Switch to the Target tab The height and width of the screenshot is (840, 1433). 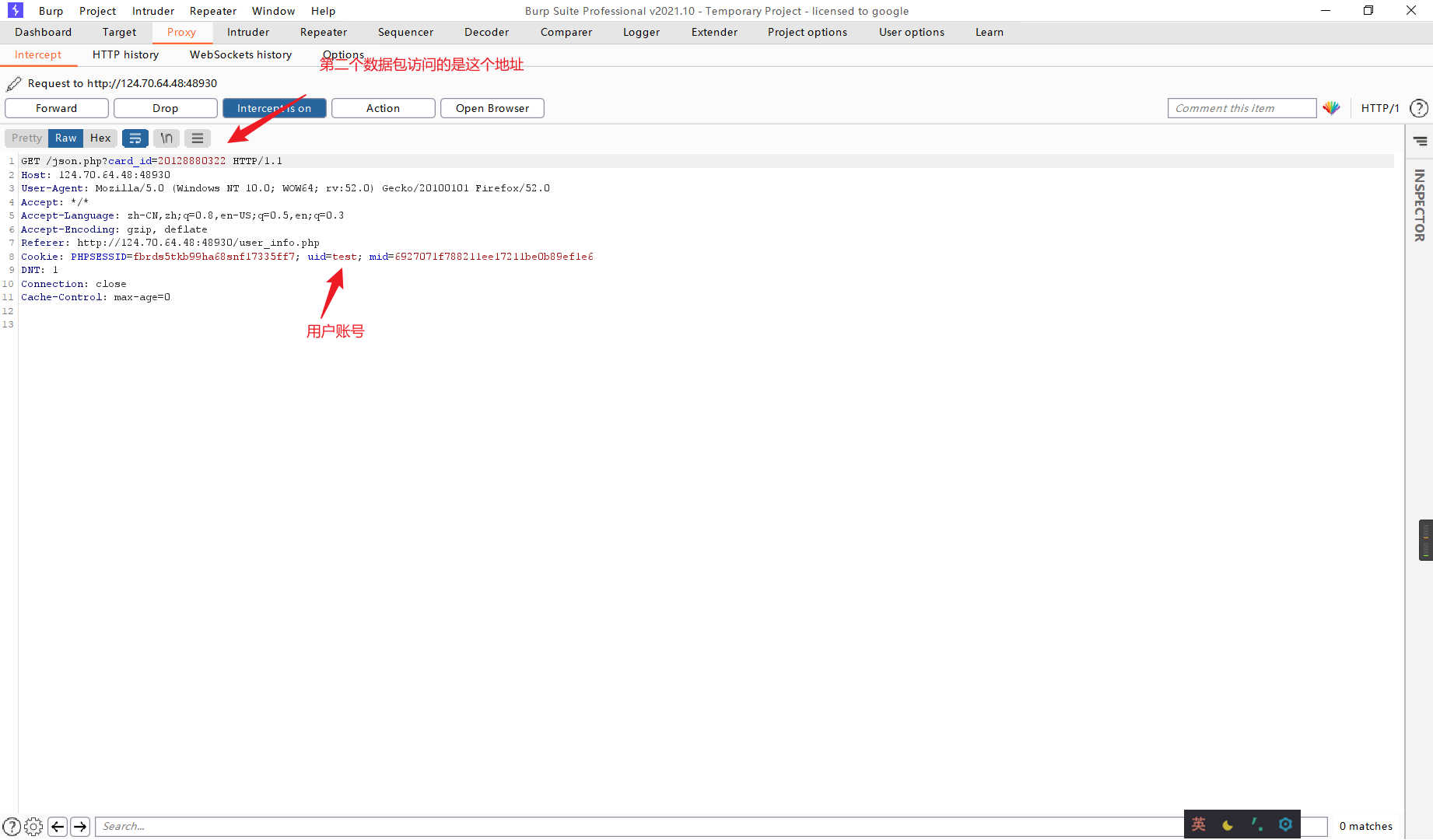pos(119,32)
